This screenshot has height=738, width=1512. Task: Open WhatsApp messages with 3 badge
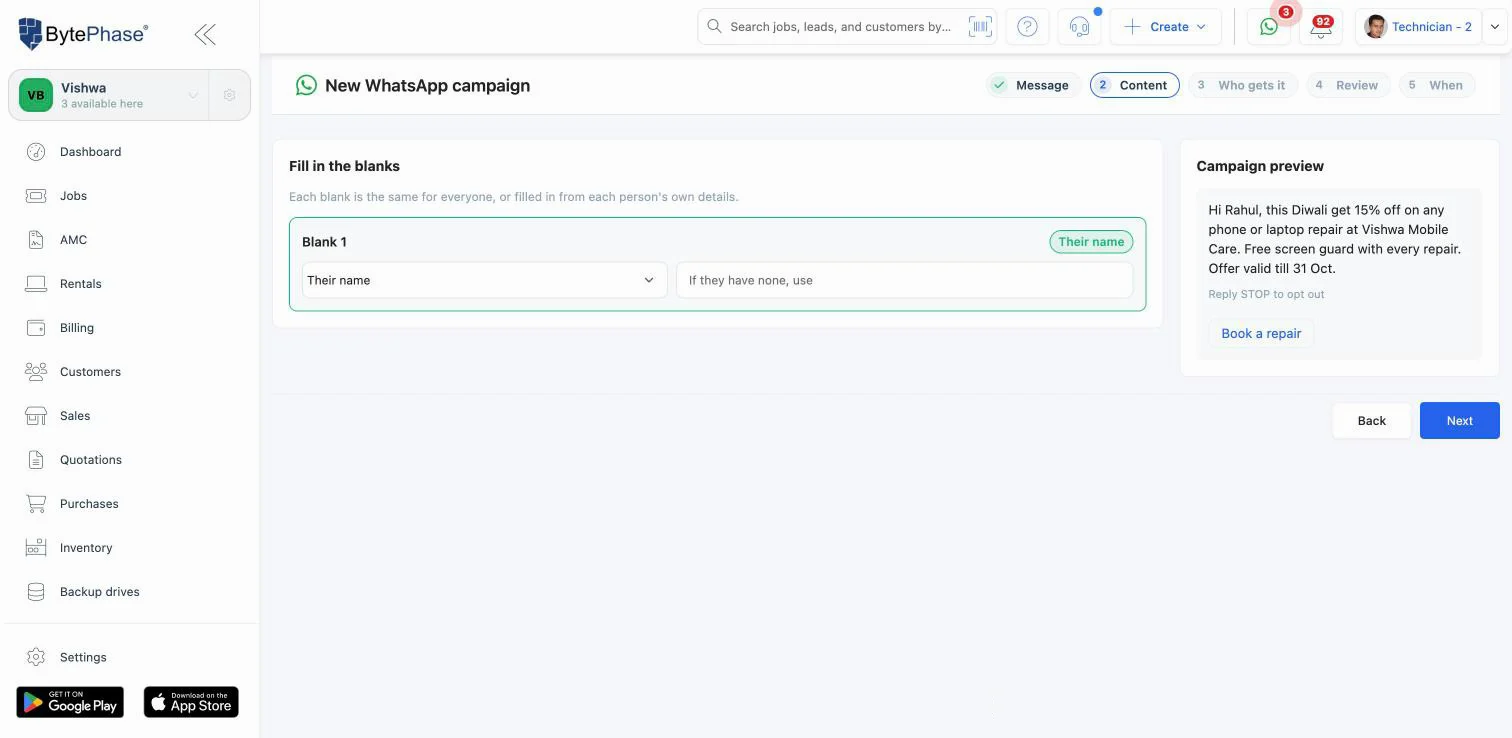[x=1269, y=27]
